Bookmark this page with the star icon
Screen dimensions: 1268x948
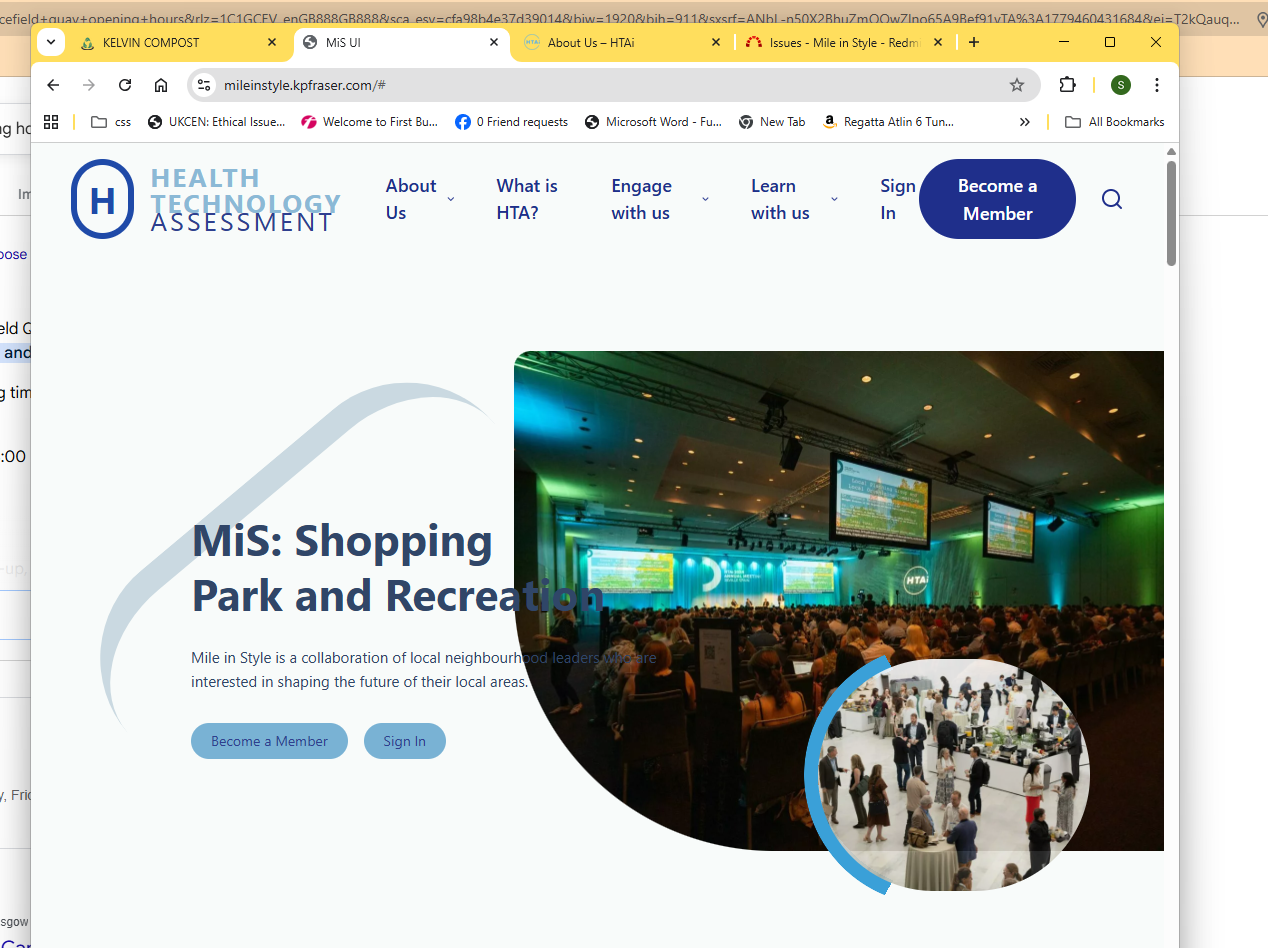click(x=1017, y=85)
